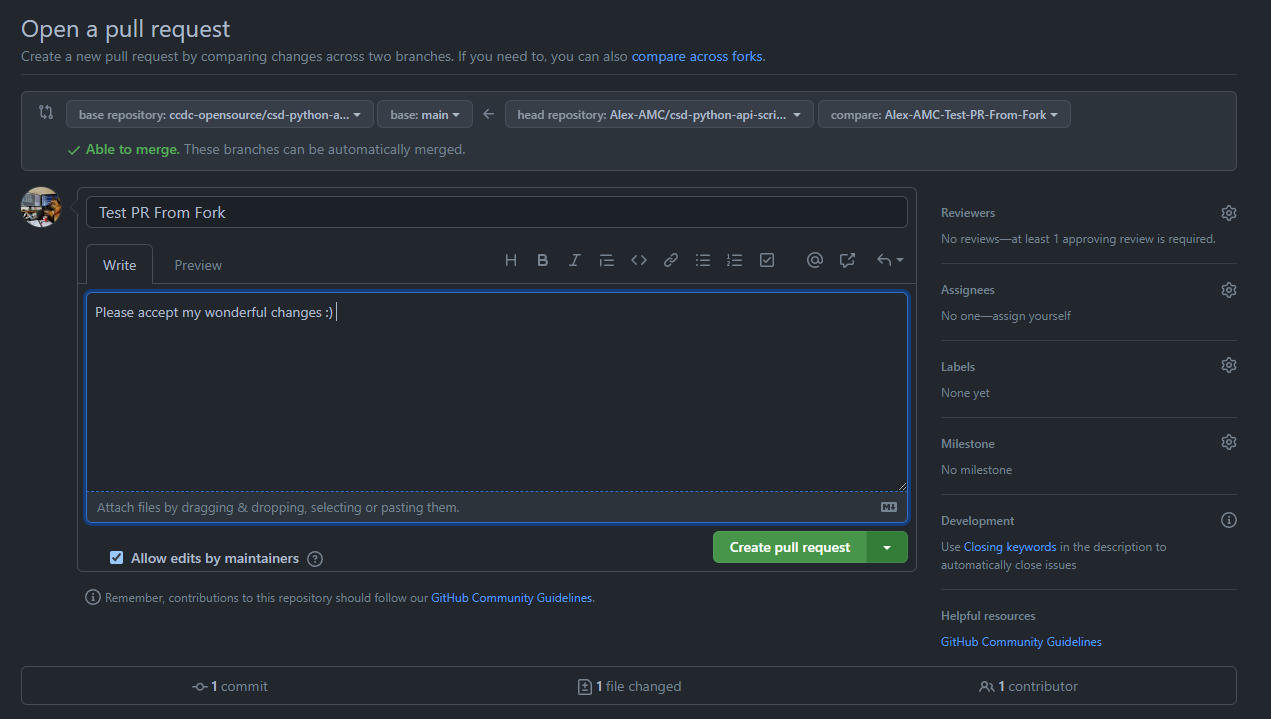Mention a user with the @ icon
This screenshot has width=1271, height=719.
click(x=815, y=260)
